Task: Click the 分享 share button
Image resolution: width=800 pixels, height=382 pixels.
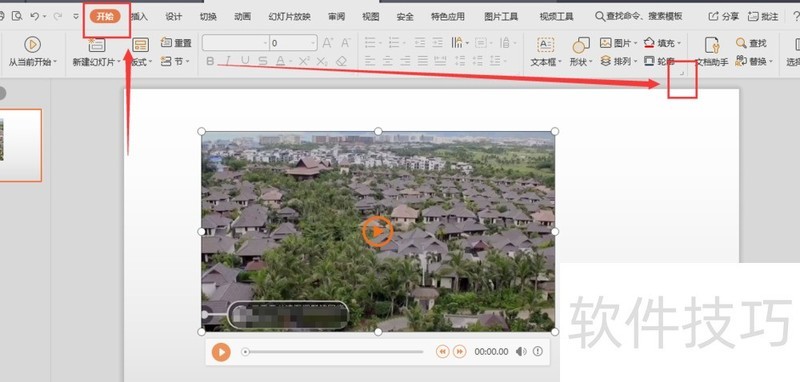Action: click(x=723, y=16)
